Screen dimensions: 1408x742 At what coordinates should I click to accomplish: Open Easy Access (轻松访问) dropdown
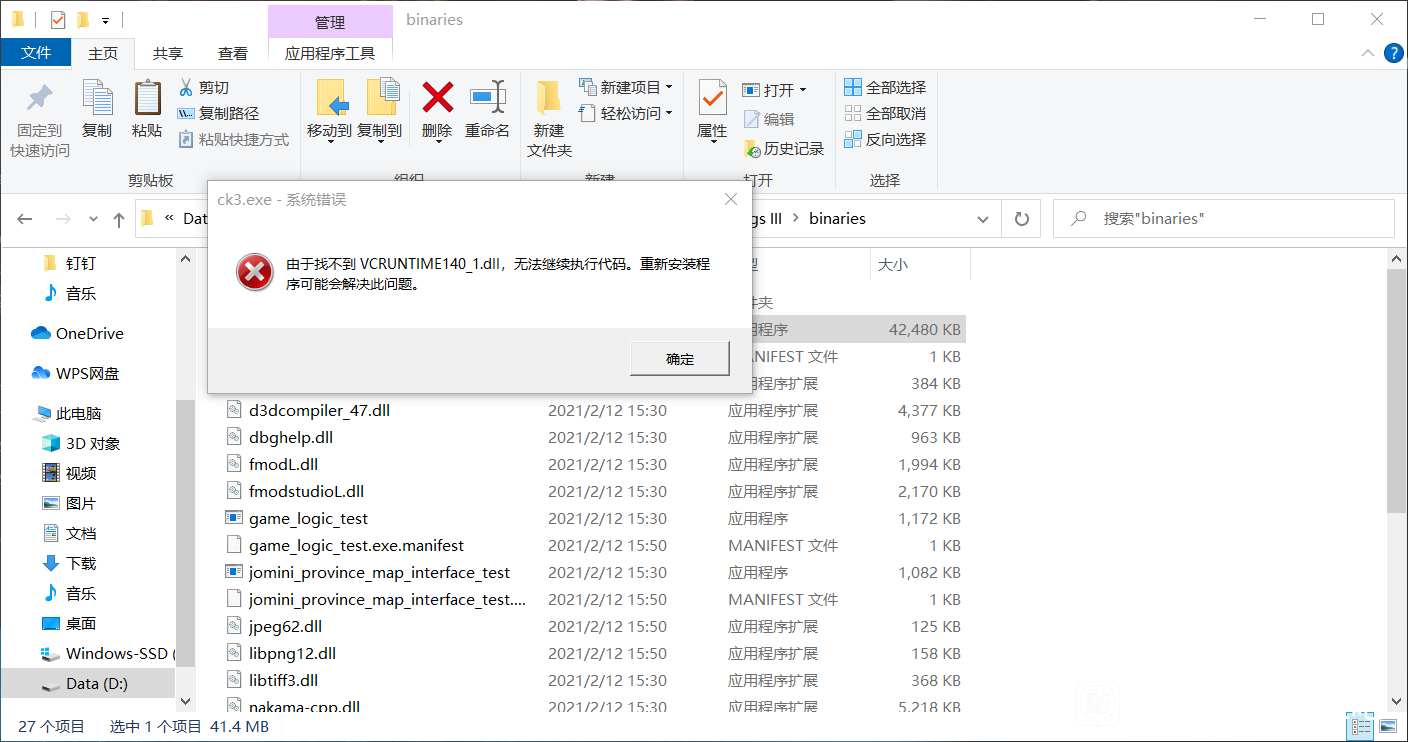626,113
